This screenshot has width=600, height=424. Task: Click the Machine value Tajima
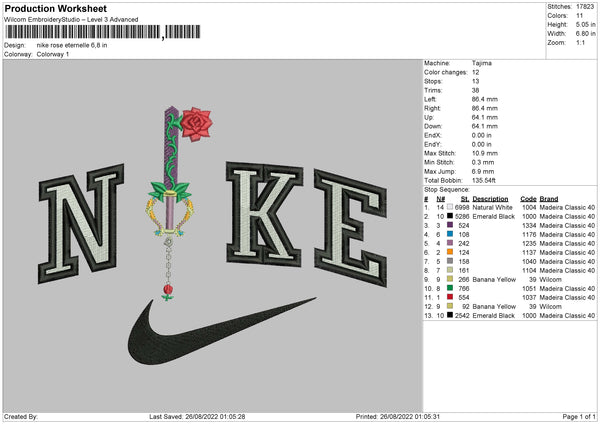click(x=482, y=63)
